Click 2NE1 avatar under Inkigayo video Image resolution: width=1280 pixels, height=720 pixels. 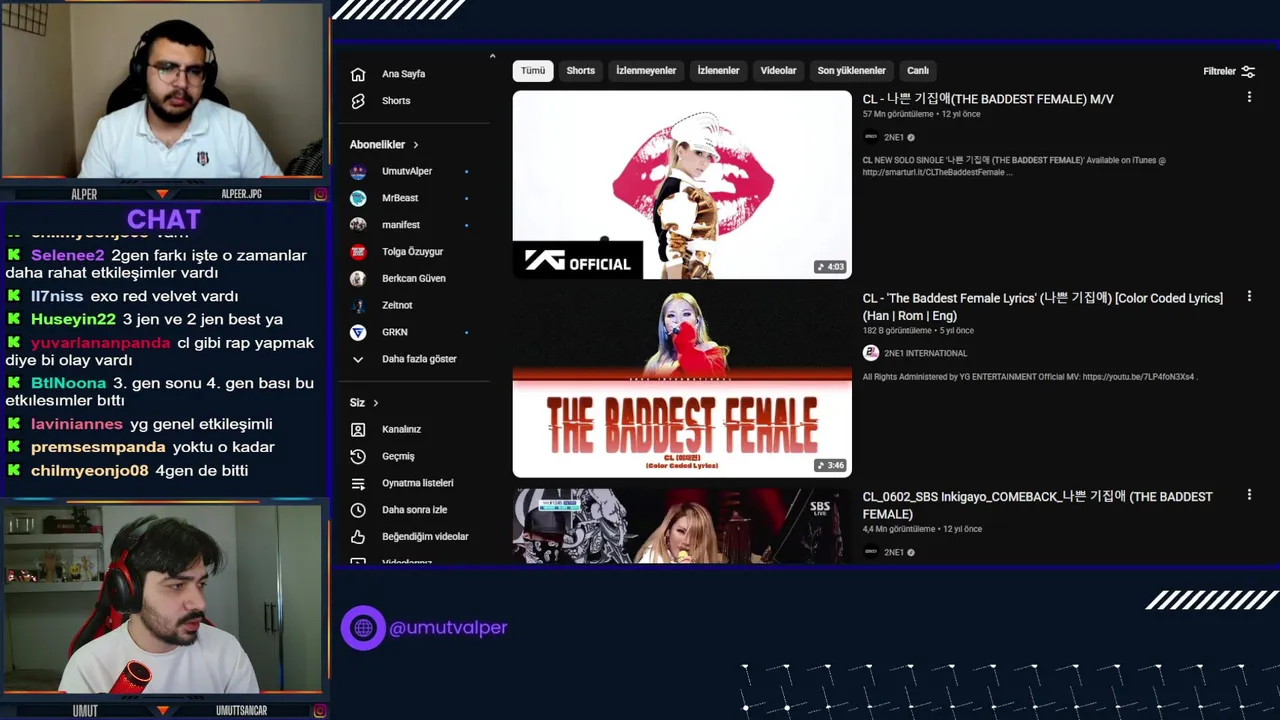click(871, 552)
